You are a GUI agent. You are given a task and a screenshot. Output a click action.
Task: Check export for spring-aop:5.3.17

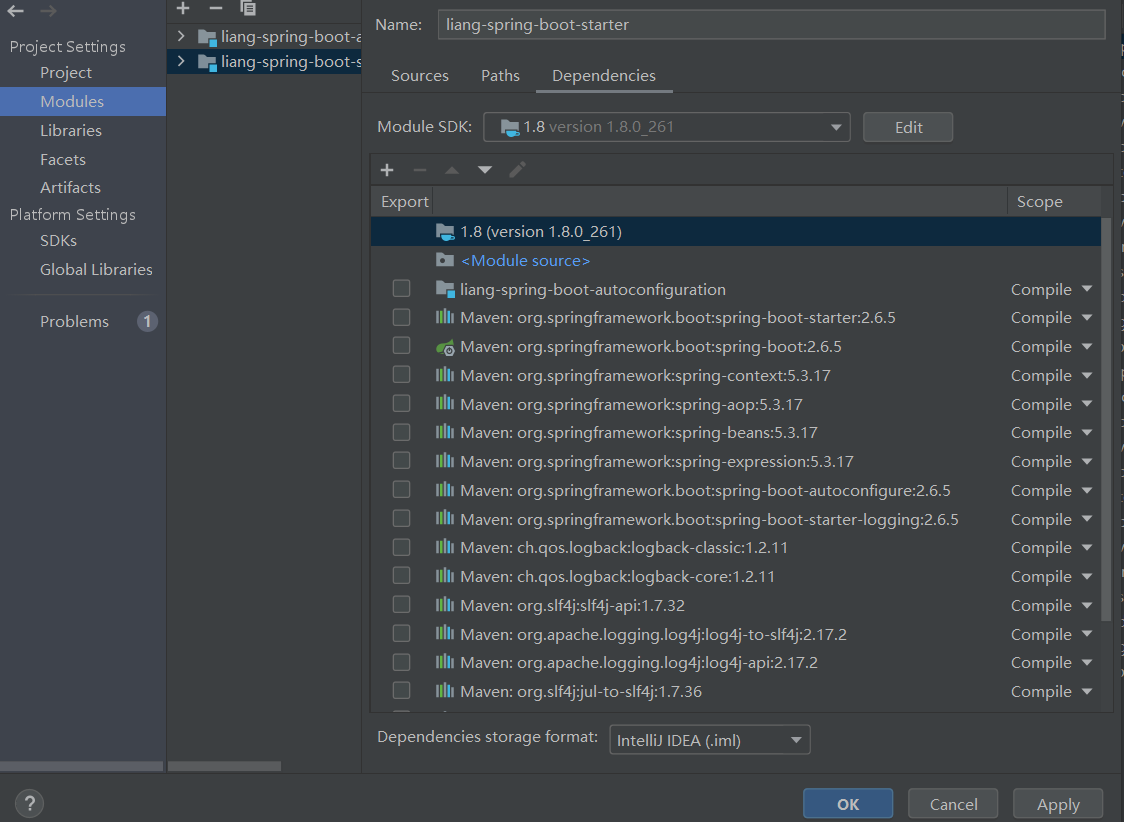coord(401,403)
